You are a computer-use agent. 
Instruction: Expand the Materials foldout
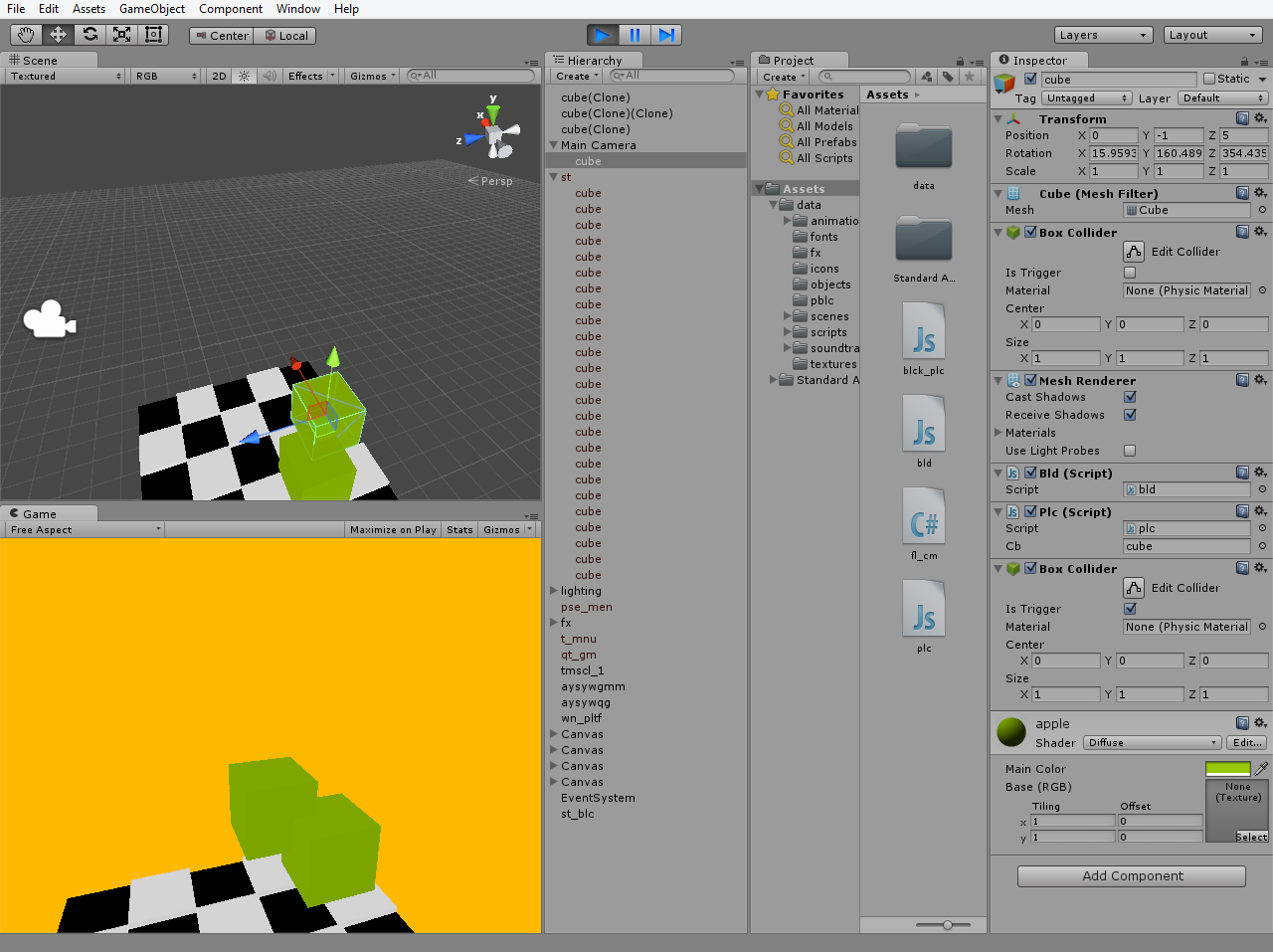tap(999, 433)
